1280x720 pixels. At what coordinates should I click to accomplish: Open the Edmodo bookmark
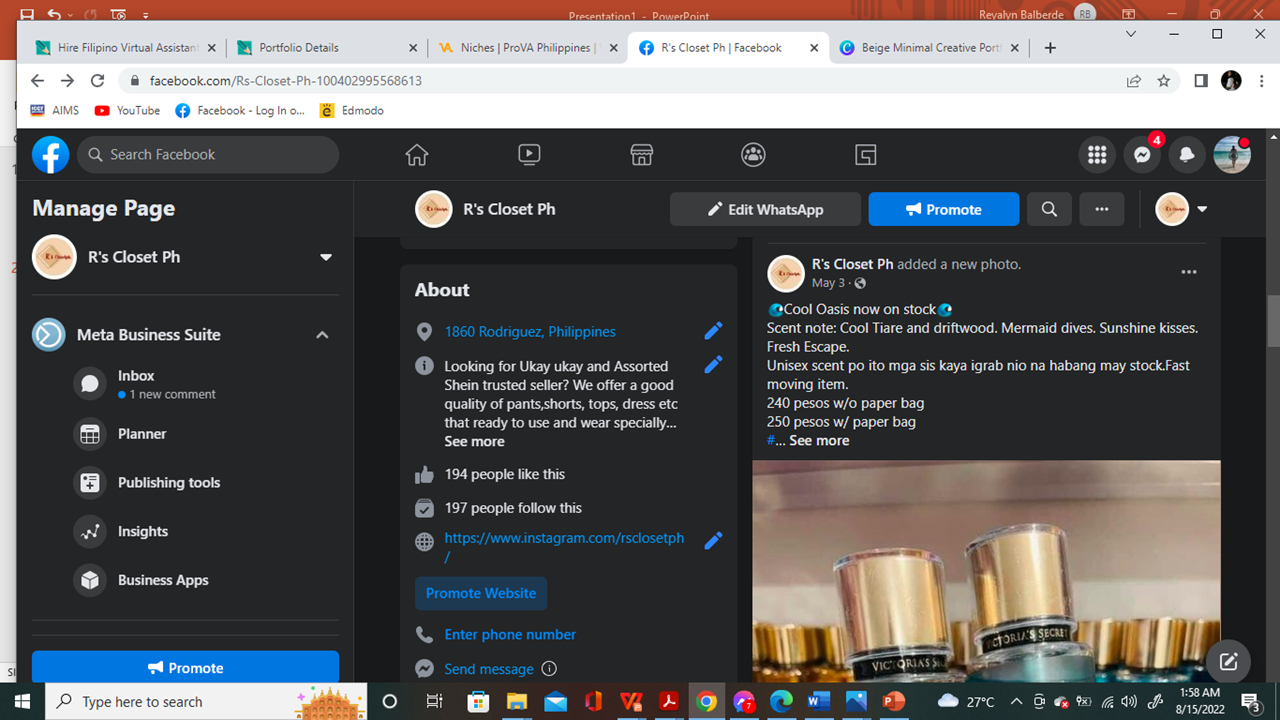coord(352,111)
